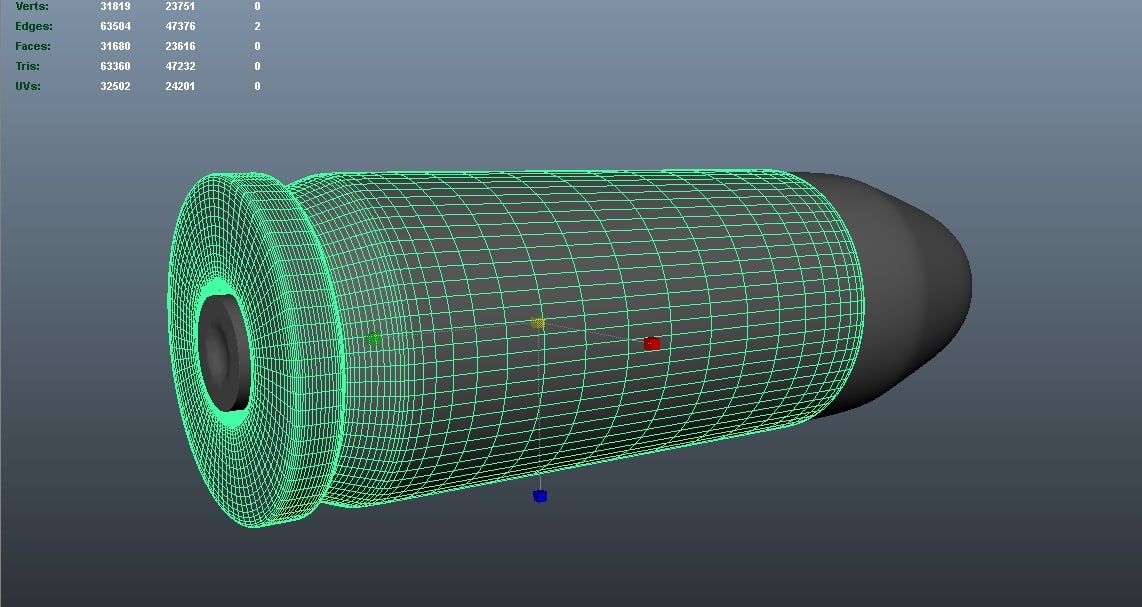Click the vertex count 31819

coord(115,6)
